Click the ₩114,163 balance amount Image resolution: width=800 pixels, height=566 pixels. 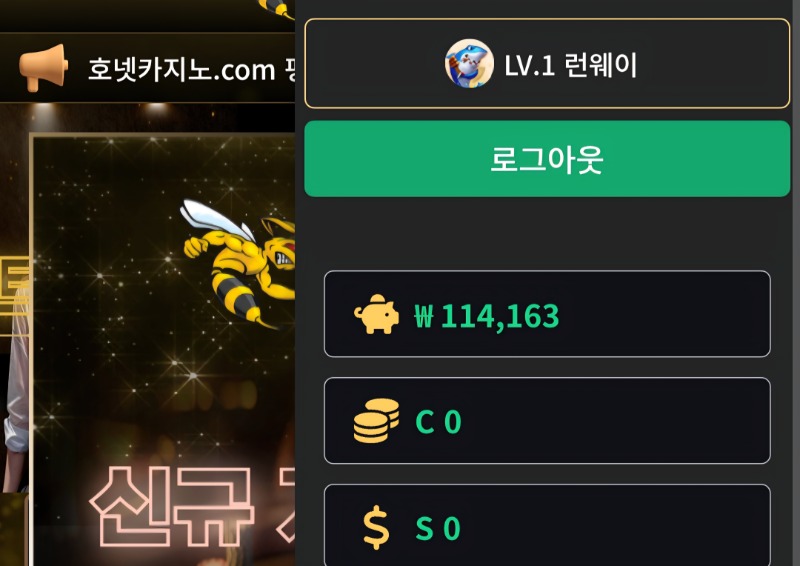[487, 316]
